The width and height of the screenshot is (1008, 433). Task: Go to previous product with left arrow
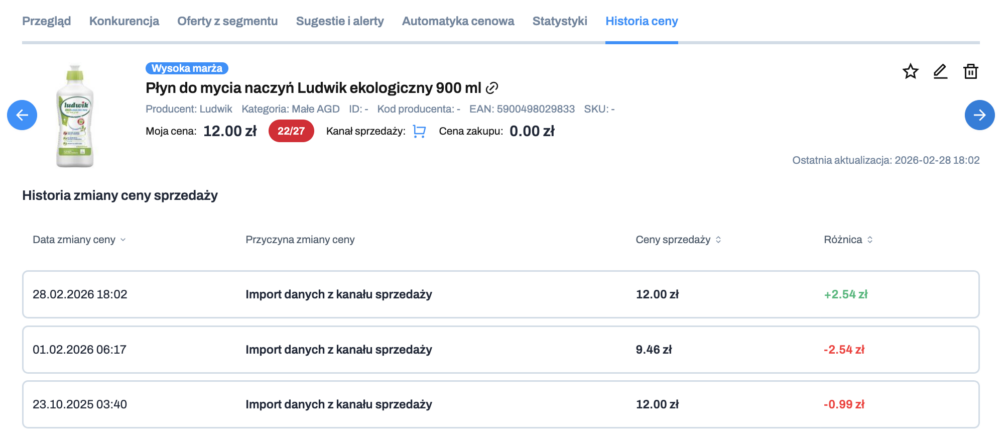22,115
